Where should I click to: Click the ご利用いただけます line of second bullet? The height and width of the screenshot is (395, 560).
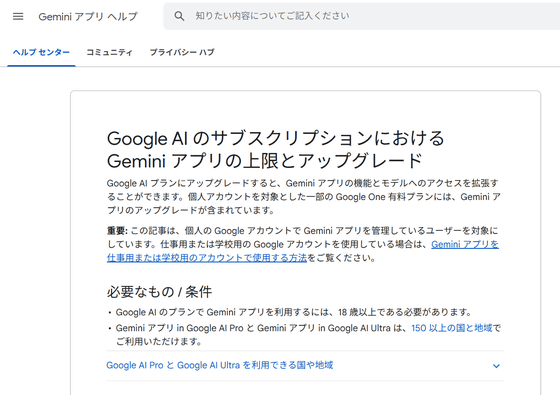click(159, 341)
